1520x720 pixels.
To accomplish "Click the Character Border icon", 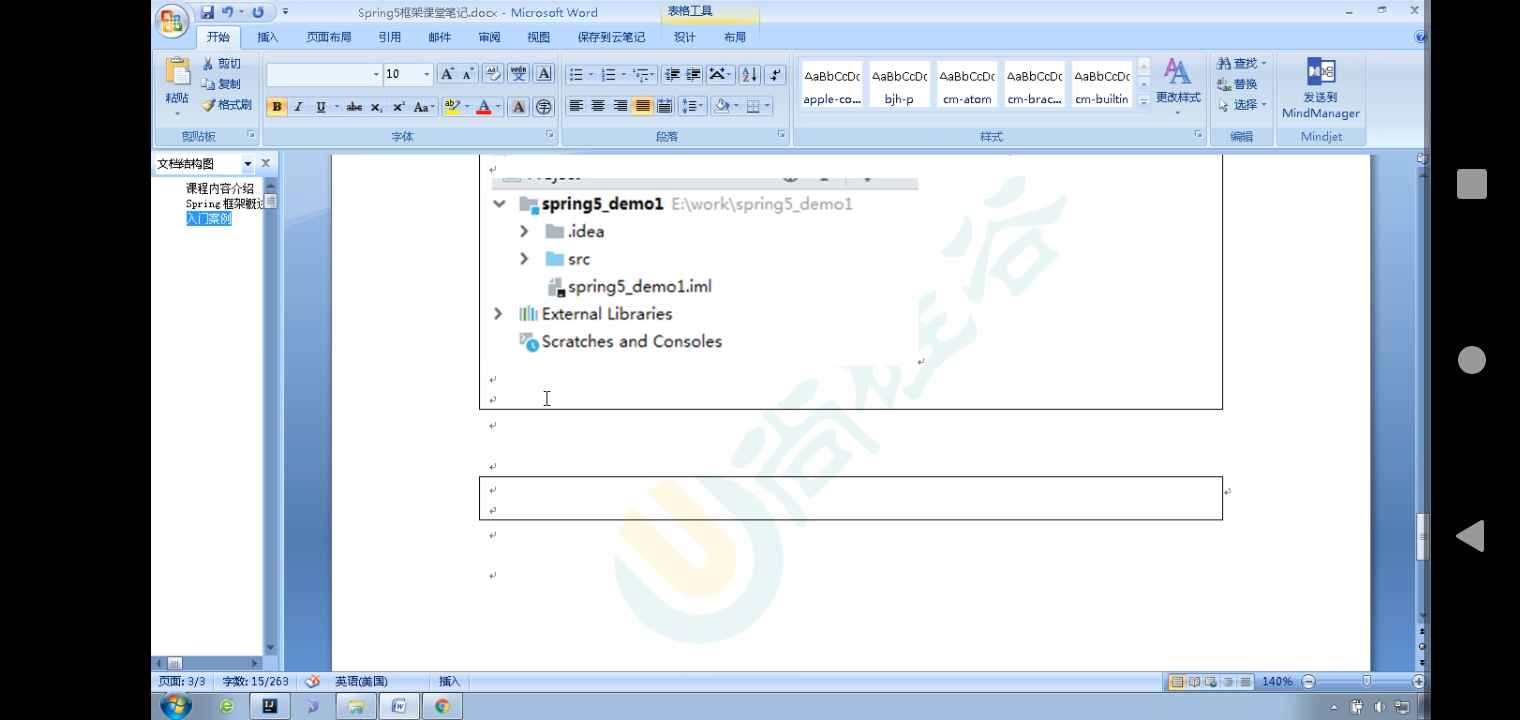I will [544, 74].
